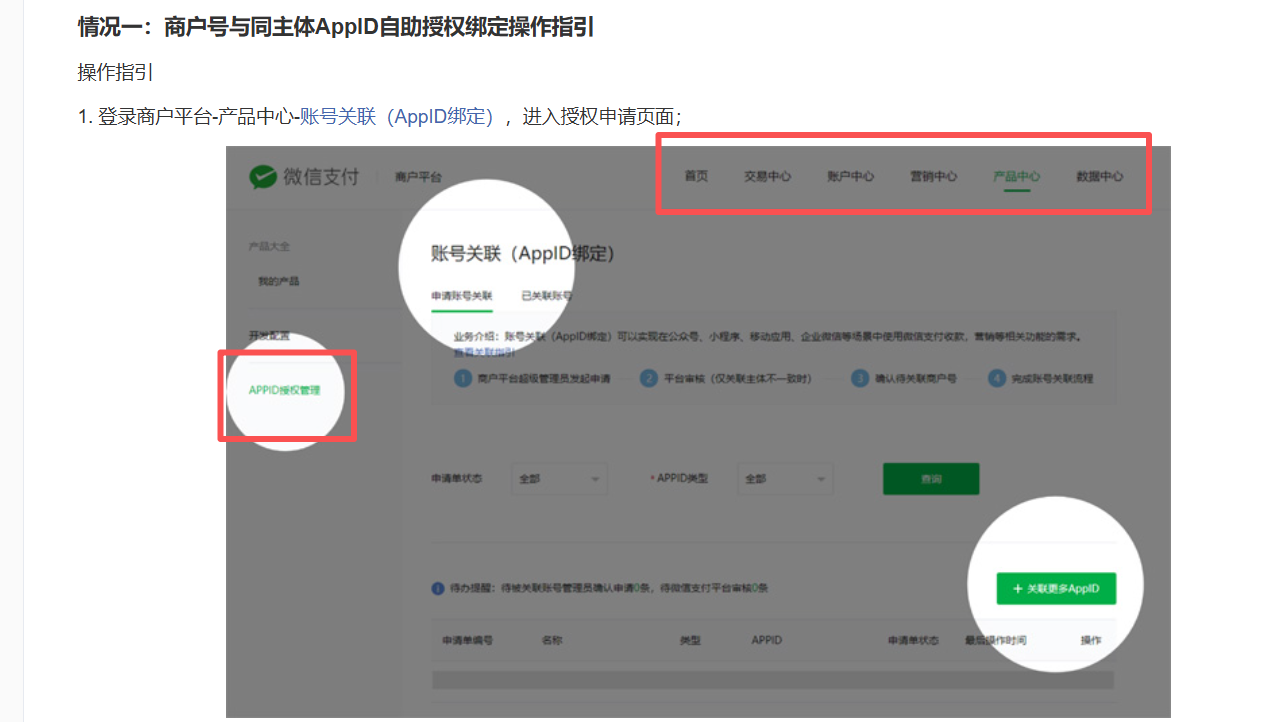Screen dimensions: 1284x722
Task: Click 产品大全 in the sidebar
Action: [269, 246]
